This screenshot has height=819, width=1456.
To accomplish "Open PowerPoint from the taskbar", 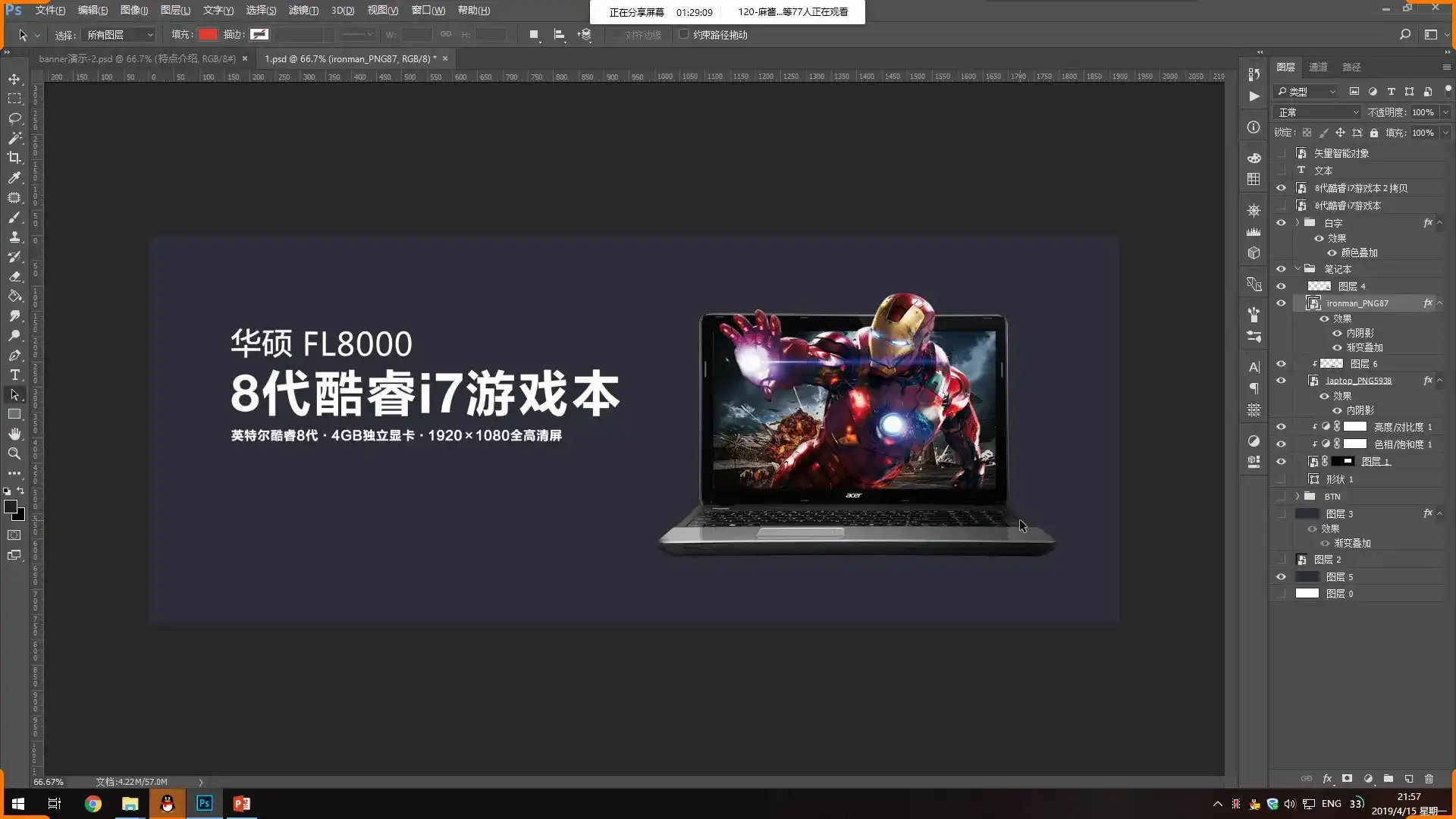I will click(241, 803).
